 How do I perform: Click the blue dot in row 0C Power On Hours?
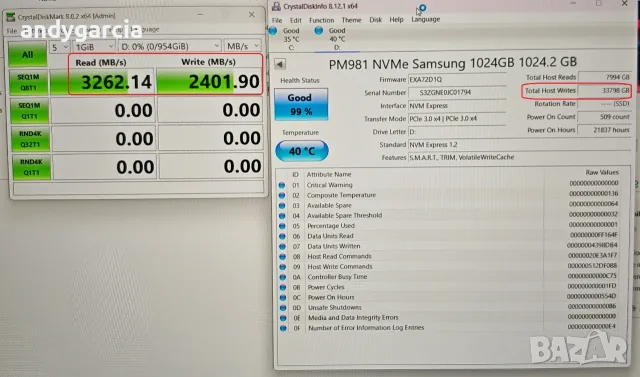[x=282, y=297]
